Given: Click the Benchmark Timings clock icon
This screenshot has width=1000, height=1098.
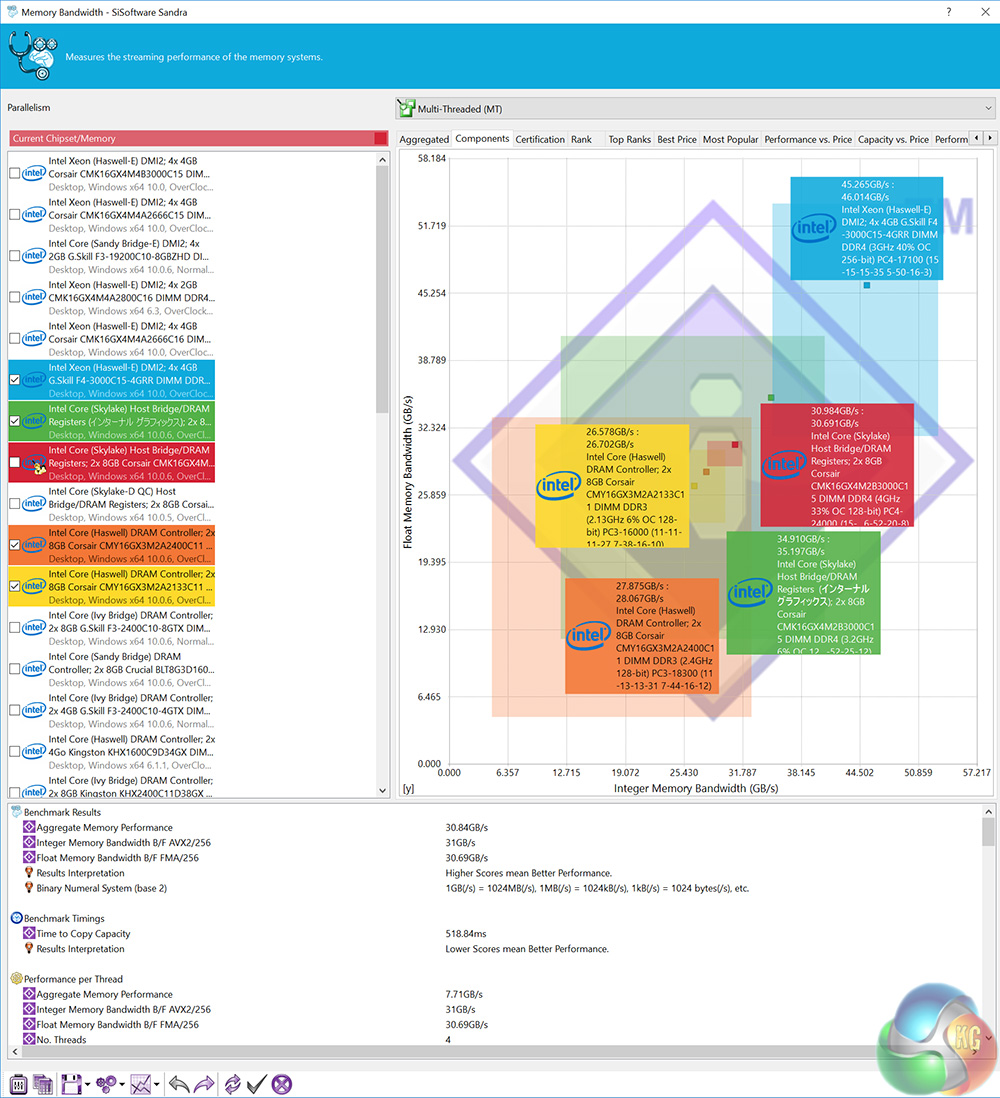Looking at the screenshot, I should (17, 918).
